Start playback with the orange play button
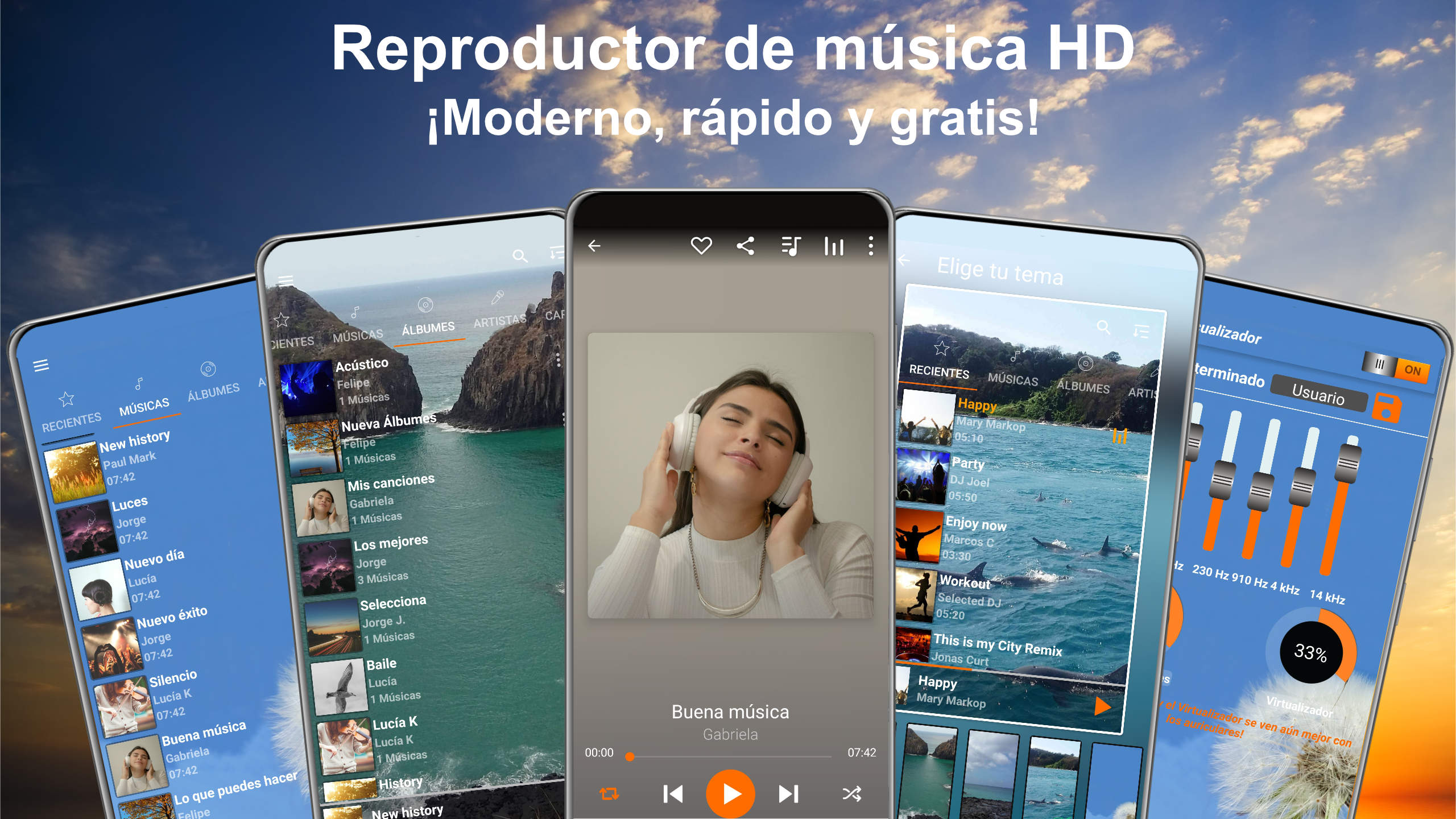The height and width of the screenshot is (819, 1456). 730,793
